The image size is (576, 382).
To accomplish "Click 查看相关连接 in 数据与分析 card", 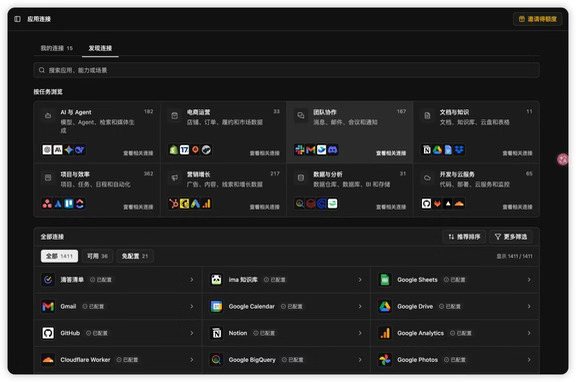I will pos(391,207).
